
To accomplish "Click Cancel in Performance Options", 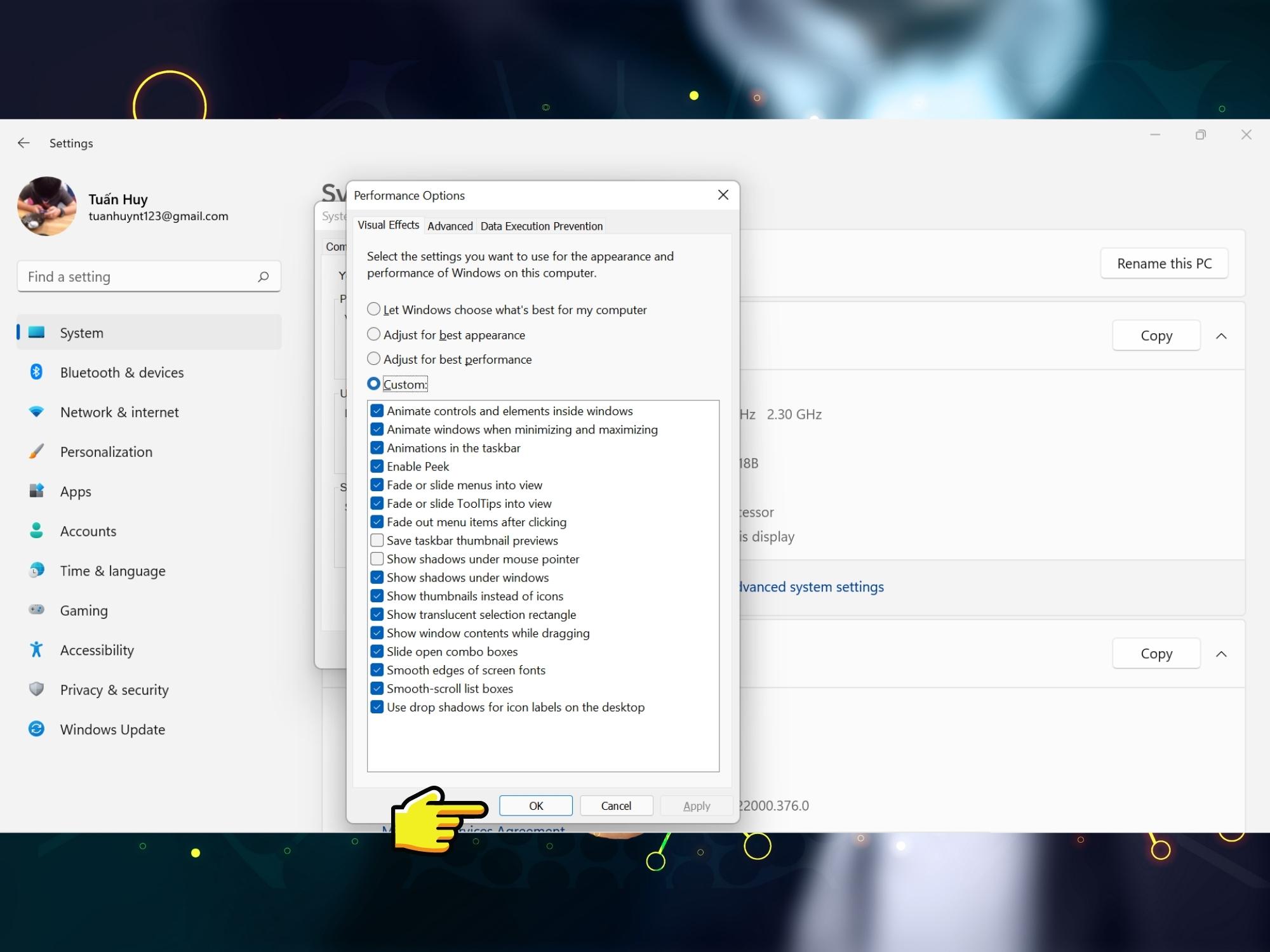I will point(616,805).
